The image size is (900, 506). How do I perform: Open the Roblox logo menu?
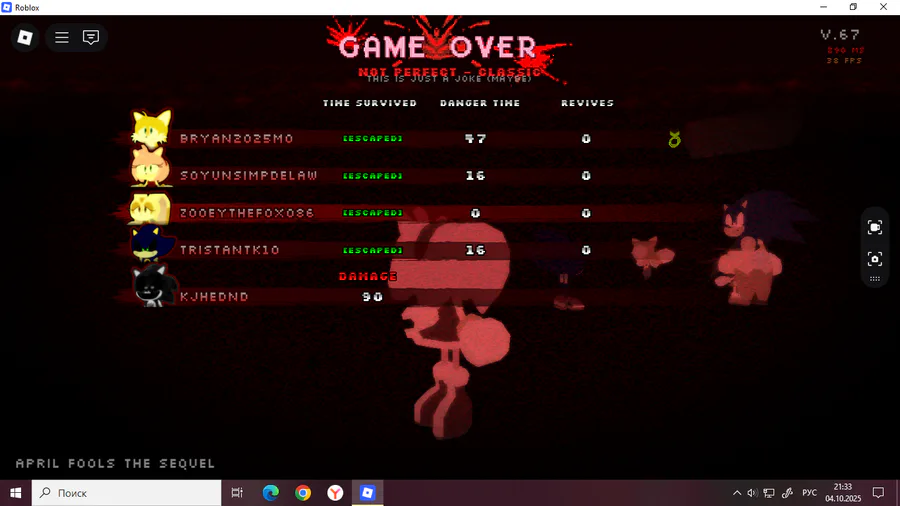pyautogui.click(x=25, y=37)
